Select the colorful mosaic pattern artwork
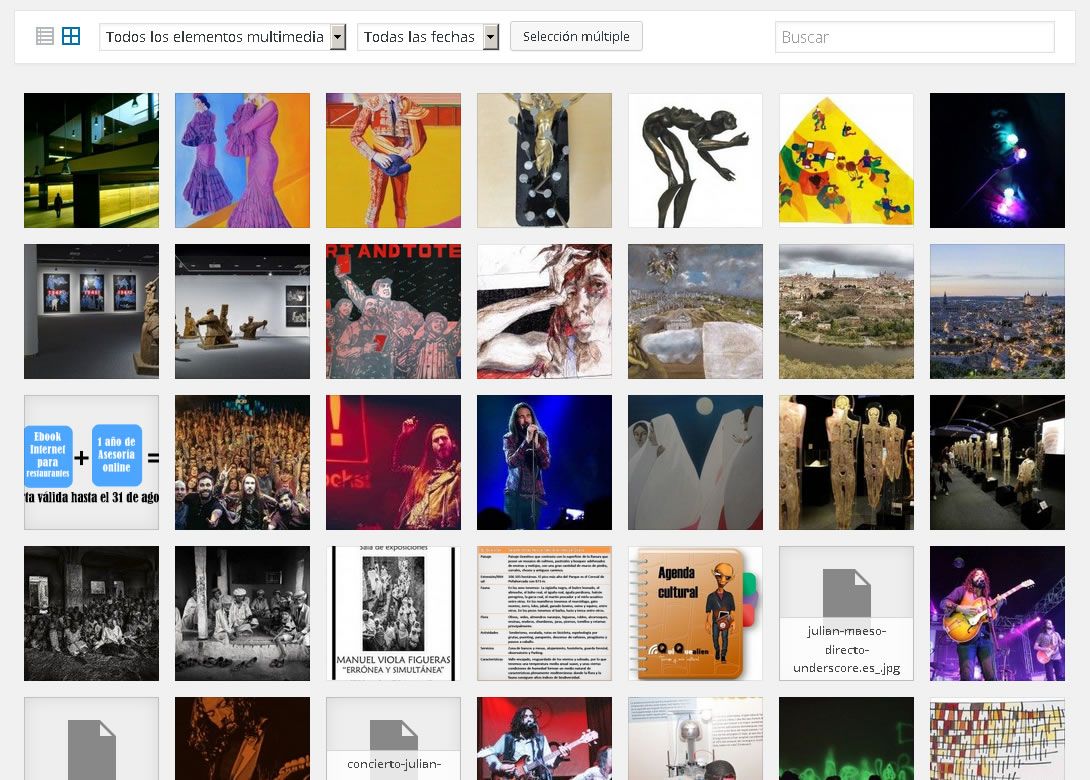The width and height of the screenshot is (1090, 780). [998, 738]
